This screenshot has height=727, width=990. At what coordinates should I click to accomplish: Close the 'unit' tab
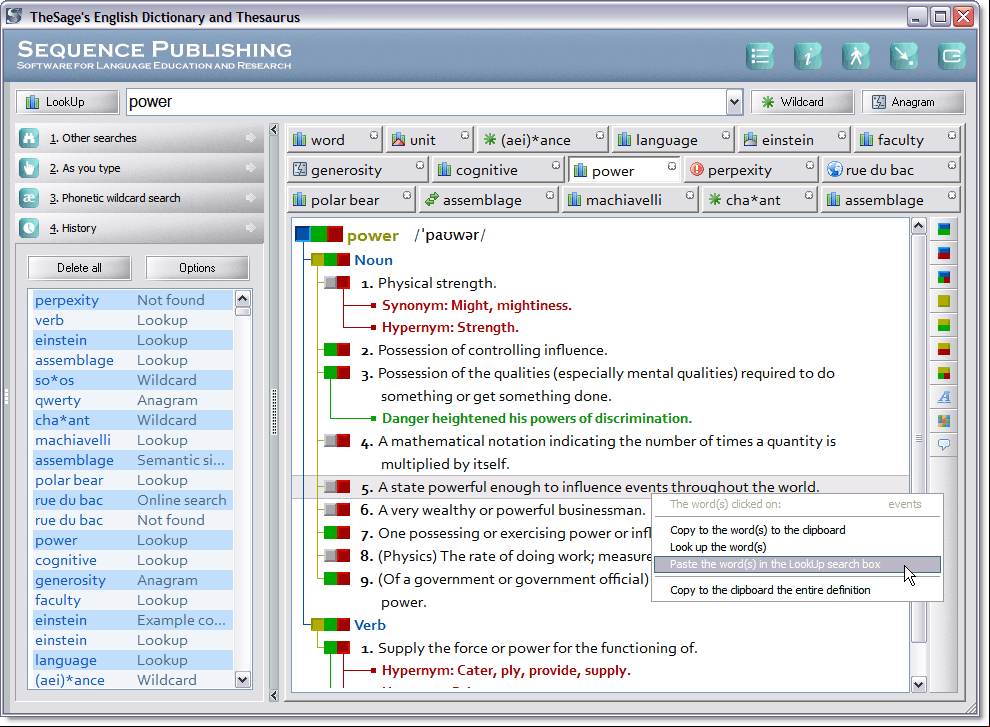click(465, 135)
